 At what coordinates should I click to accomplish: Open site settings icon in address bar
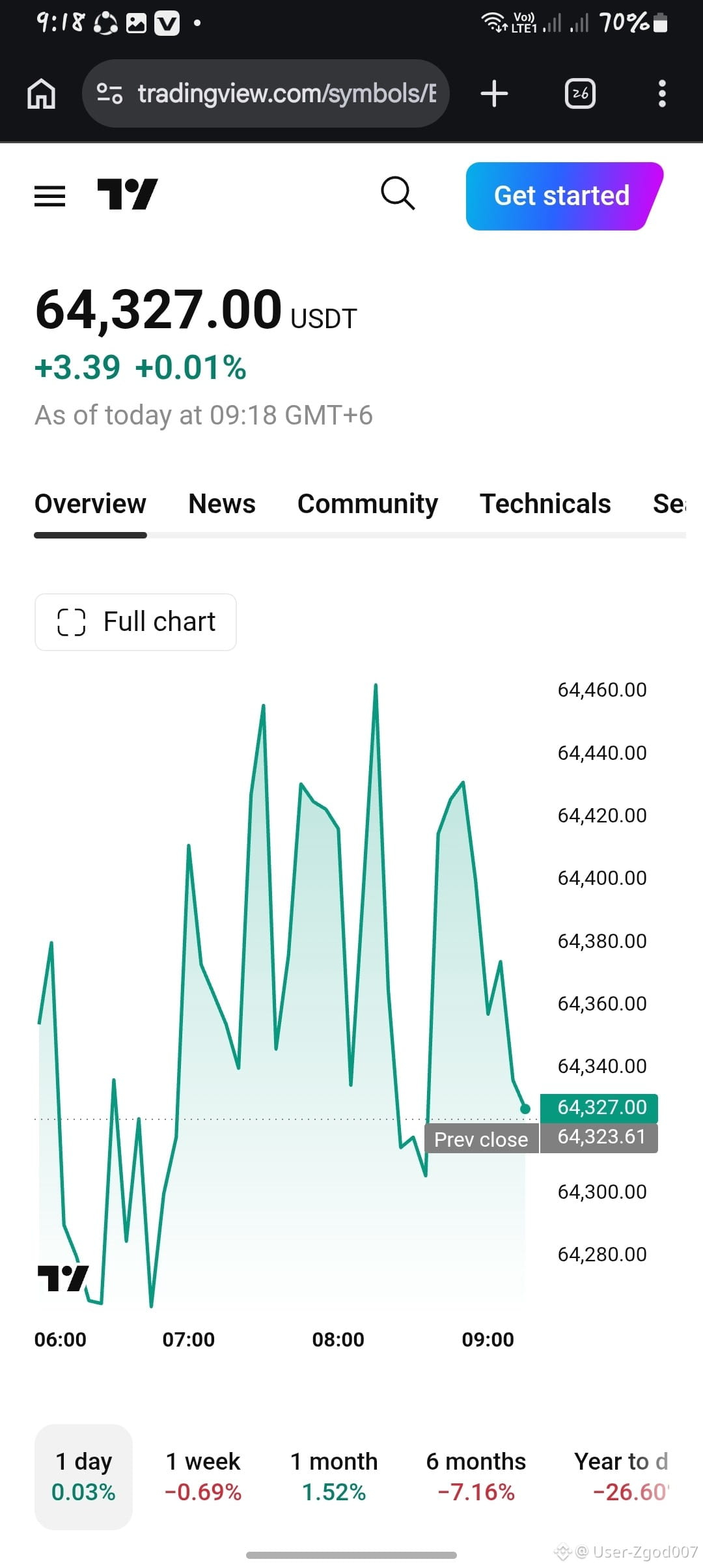point(109,94)
